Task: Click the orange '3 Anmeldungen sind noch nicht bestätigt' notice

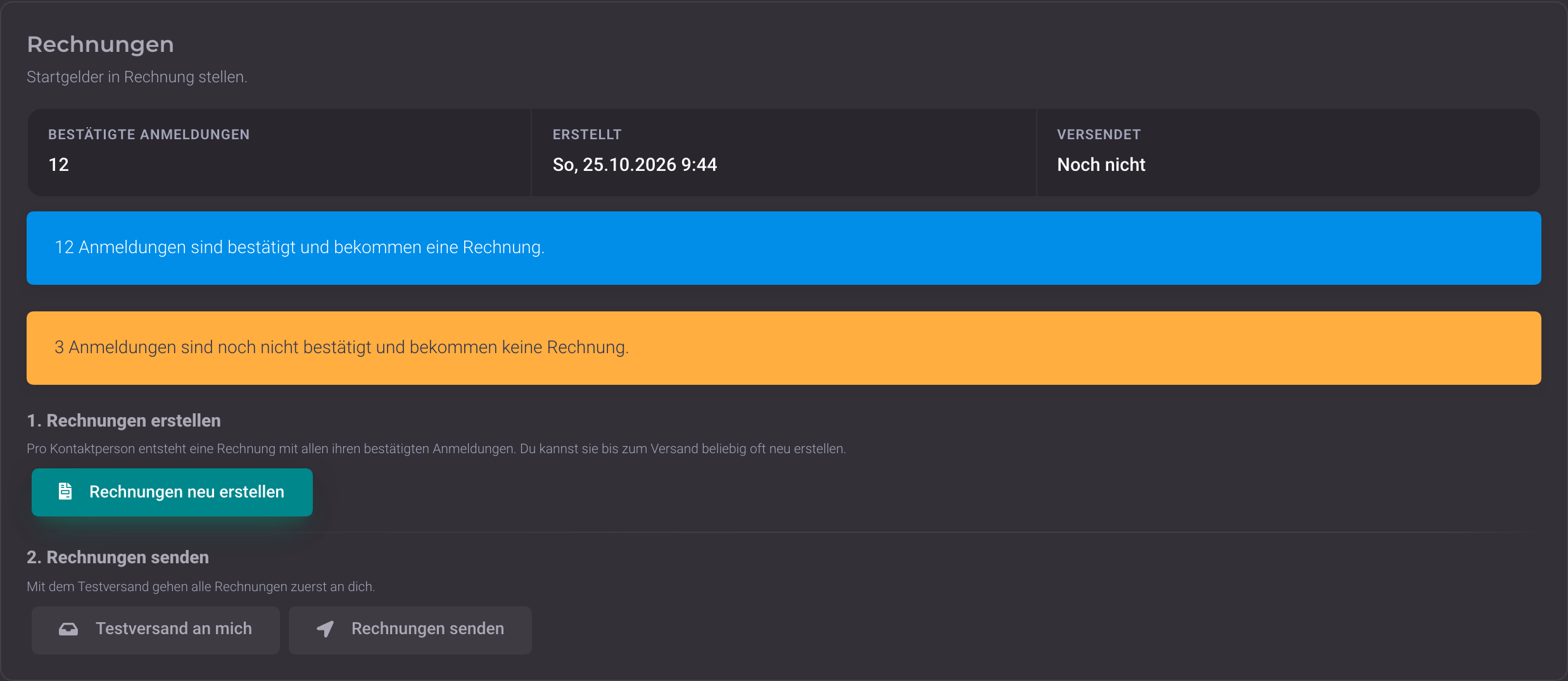Action: (784, 348)
